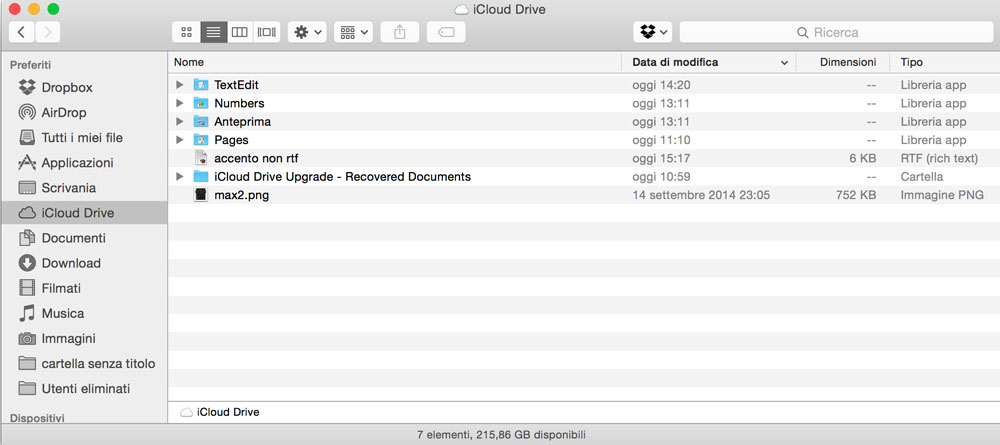Click the Utenti eliminati folder icon
The height and width of the screenshot is (445, 1000).
click(x=27, y=388)
